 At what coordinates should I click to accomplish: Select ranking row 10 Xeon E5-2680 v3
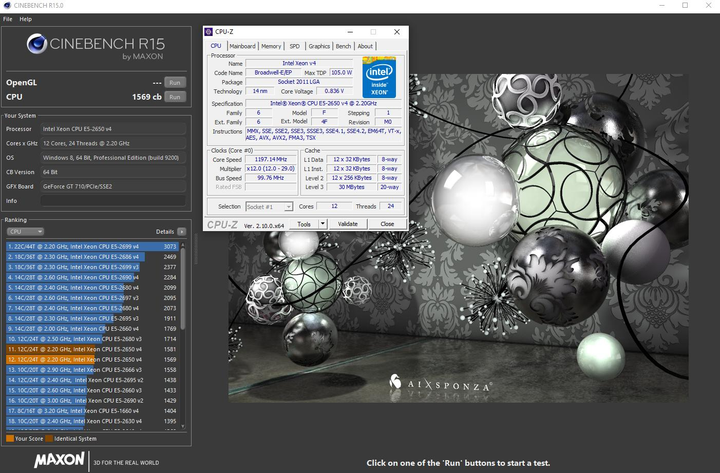click(92, 339)
